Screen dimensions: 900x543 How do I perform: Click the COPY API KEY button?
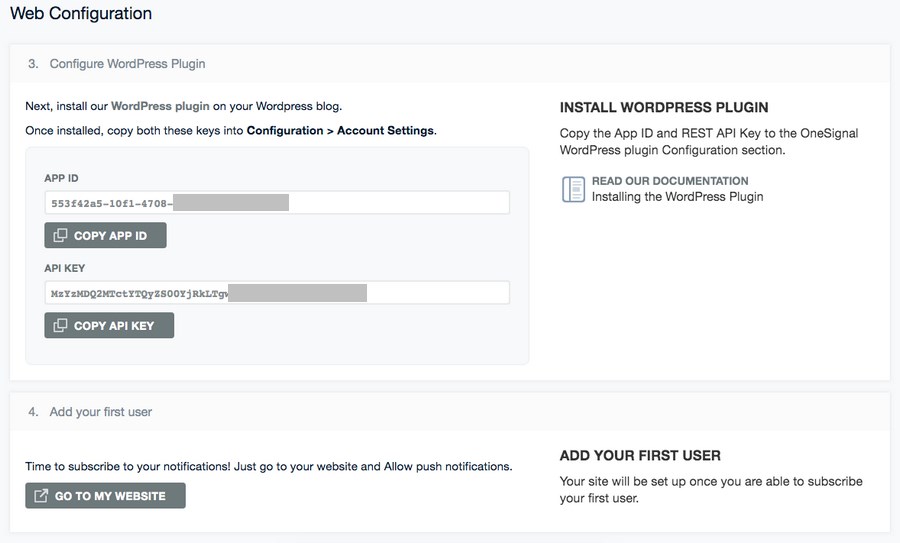coord(109,325)
